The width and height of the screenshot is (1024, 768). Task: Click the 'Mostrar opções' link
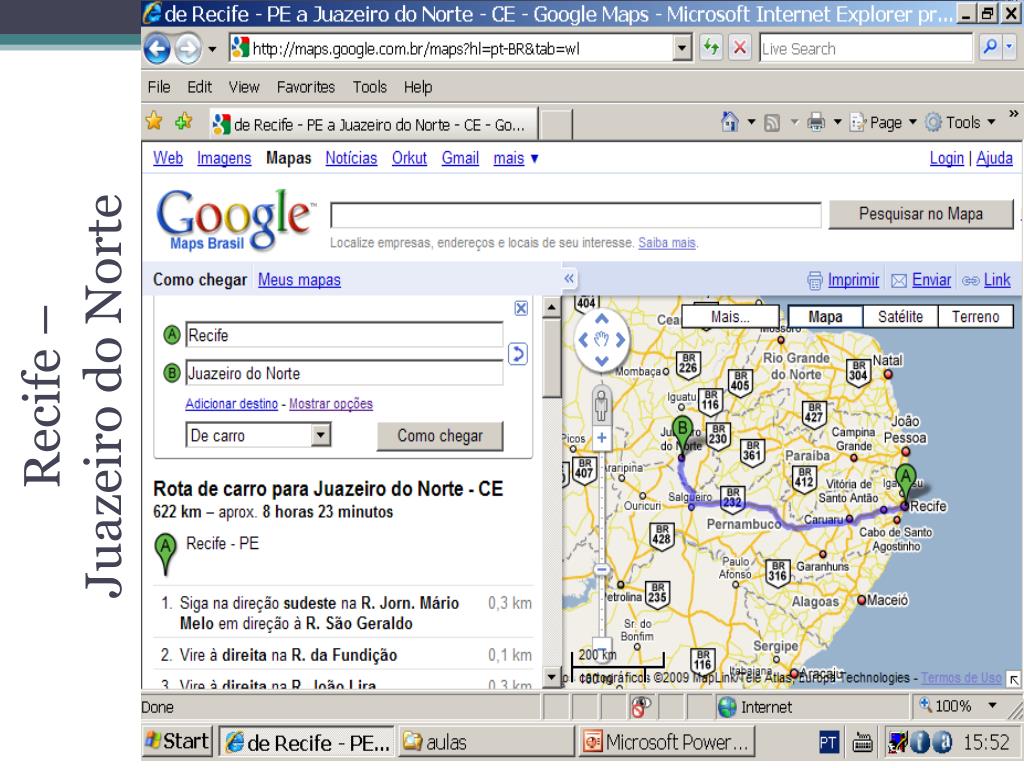[331, 404]
